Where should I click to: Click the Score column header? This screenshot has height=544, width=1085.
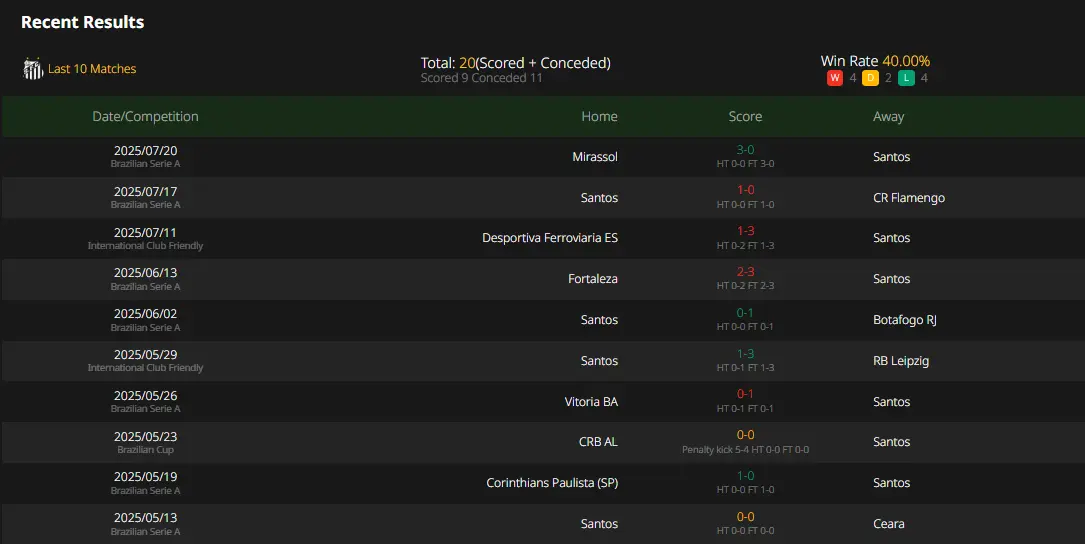pos(745,116)
